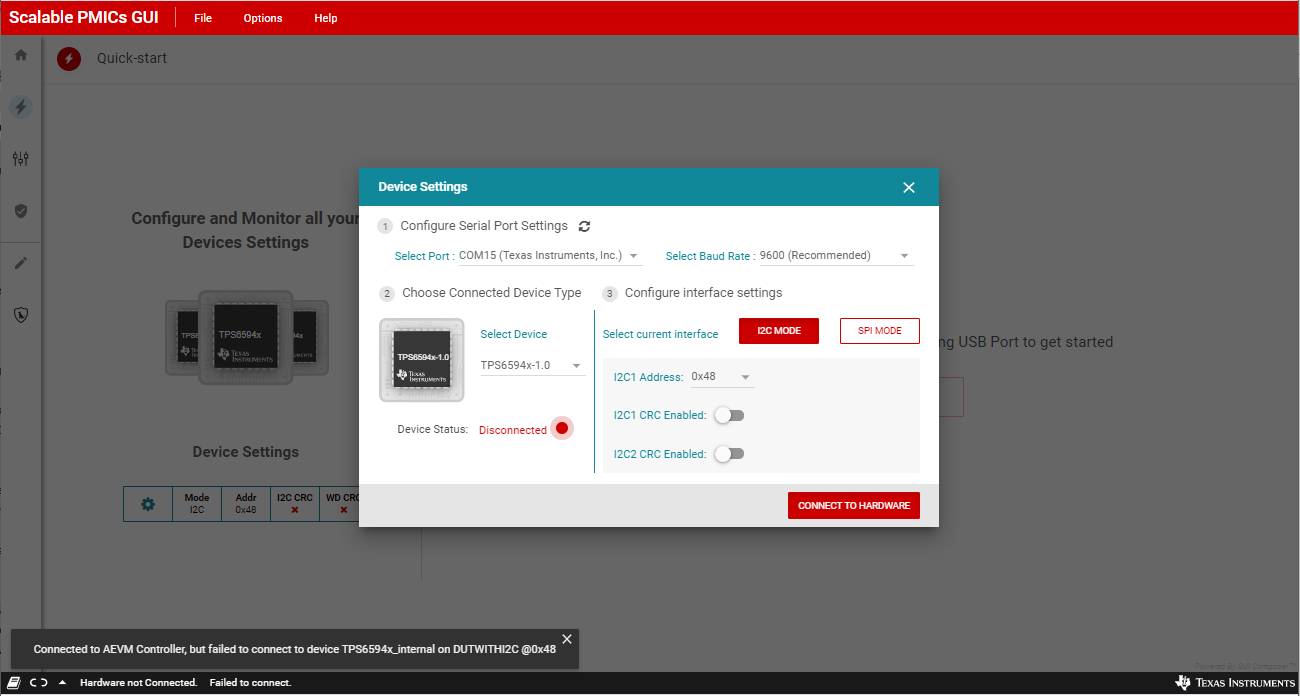Open the I2C1 Address dropdown

722,377
